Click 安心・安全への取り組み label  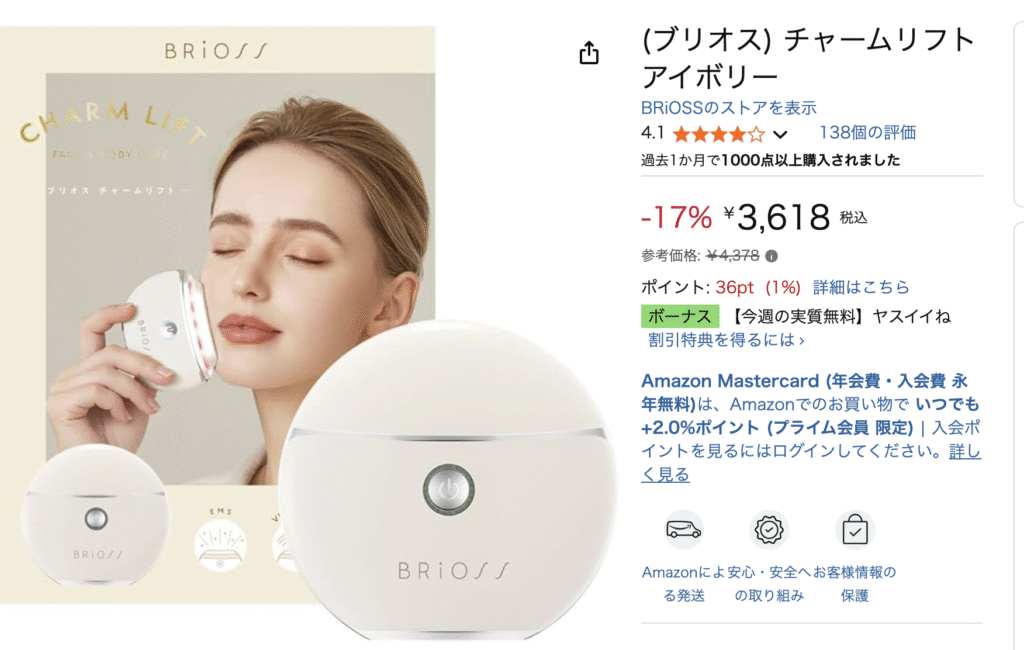pos(769,584)
